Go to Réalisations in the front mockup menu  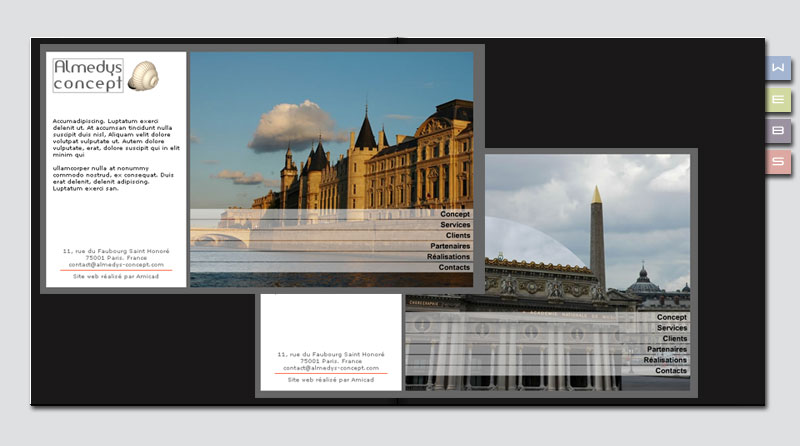(448, 257)
